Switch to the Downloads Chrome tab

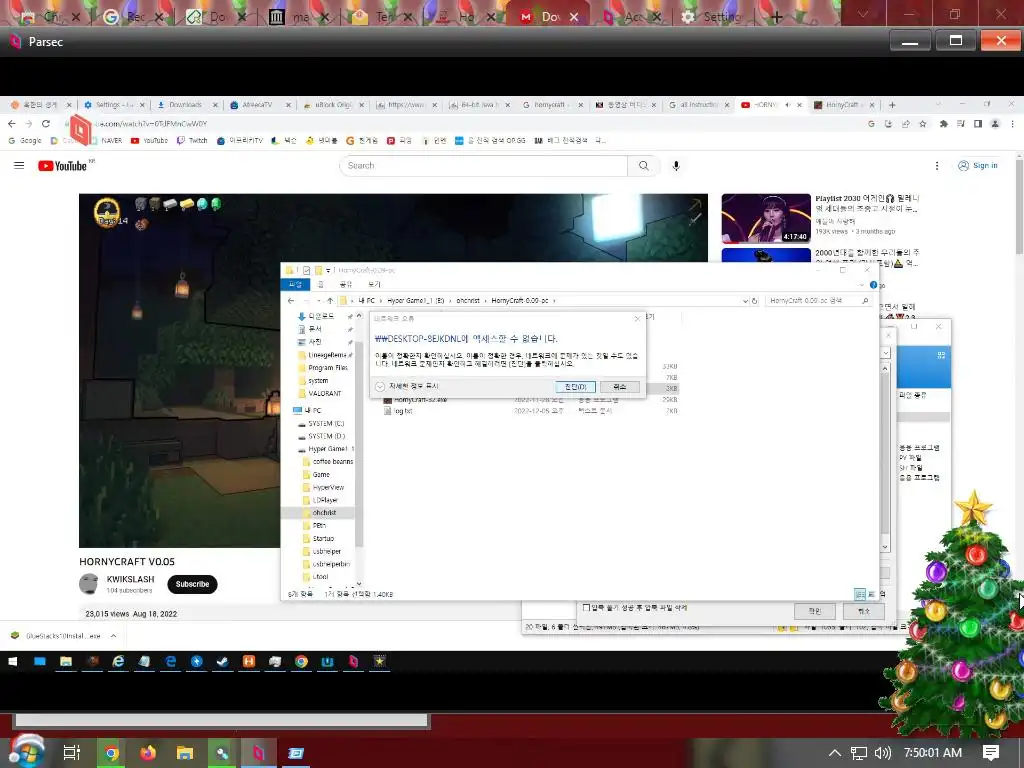click(185, 104)
